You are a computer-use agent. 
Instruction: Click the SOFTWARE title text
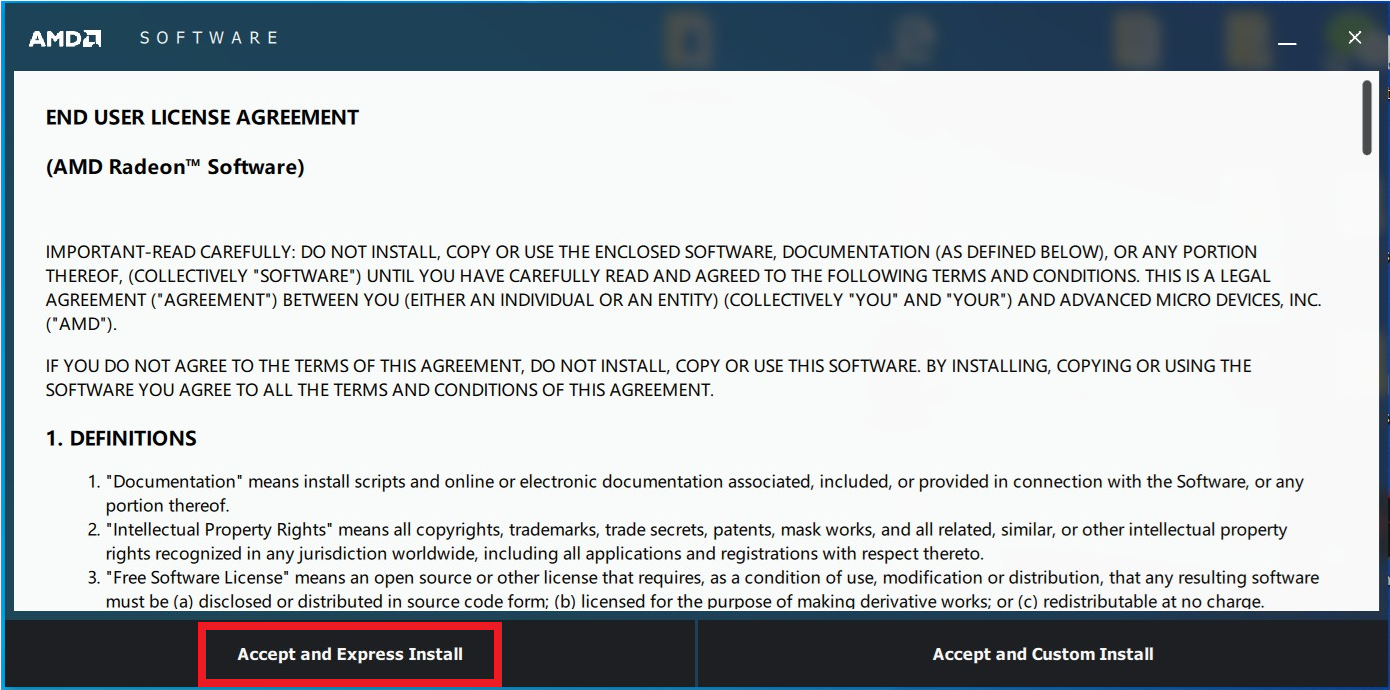[x=209, y=38]
